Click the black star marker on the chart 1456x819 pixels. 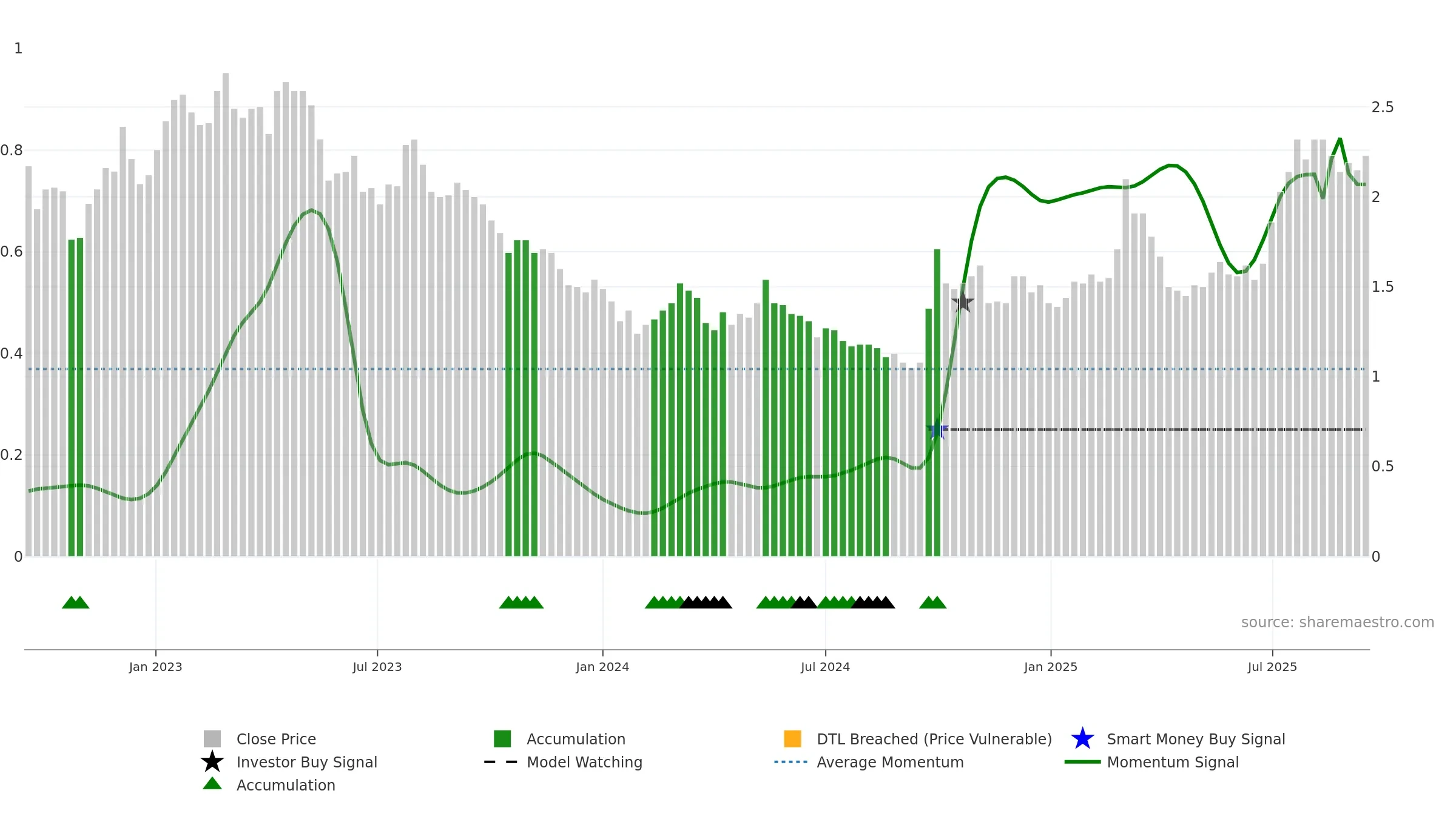[x=963, y=302]
